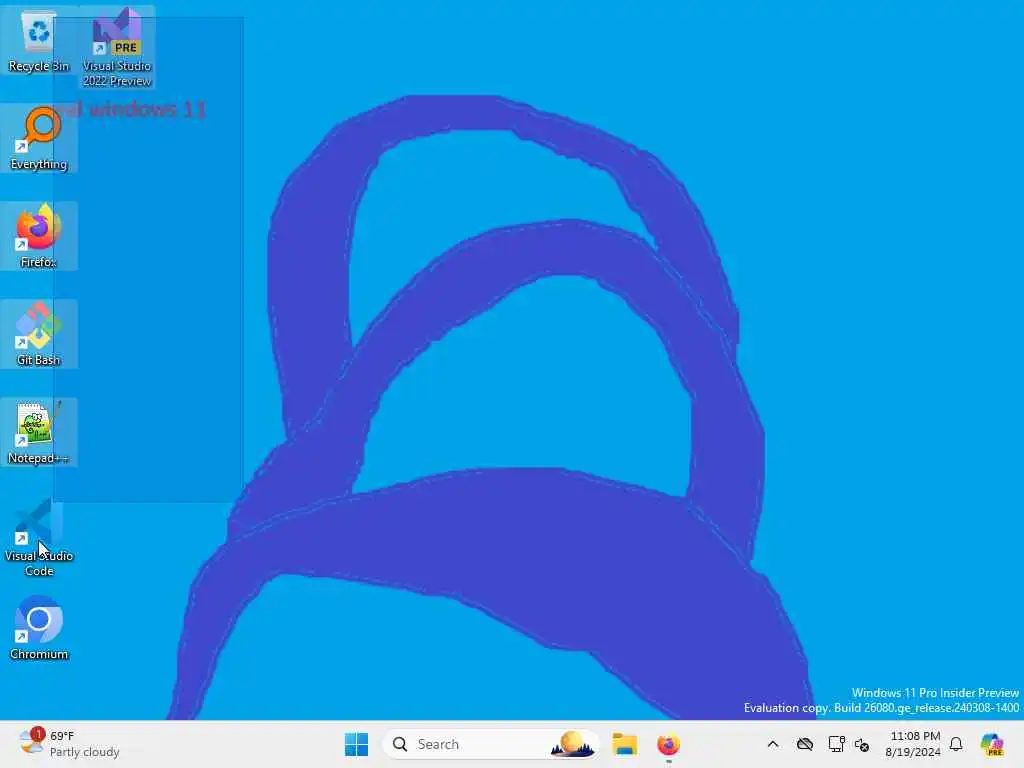The height and width of the screenshot is (768, 1024).
Task: Show hidden system tray icons
Action: tap(773, 744)
